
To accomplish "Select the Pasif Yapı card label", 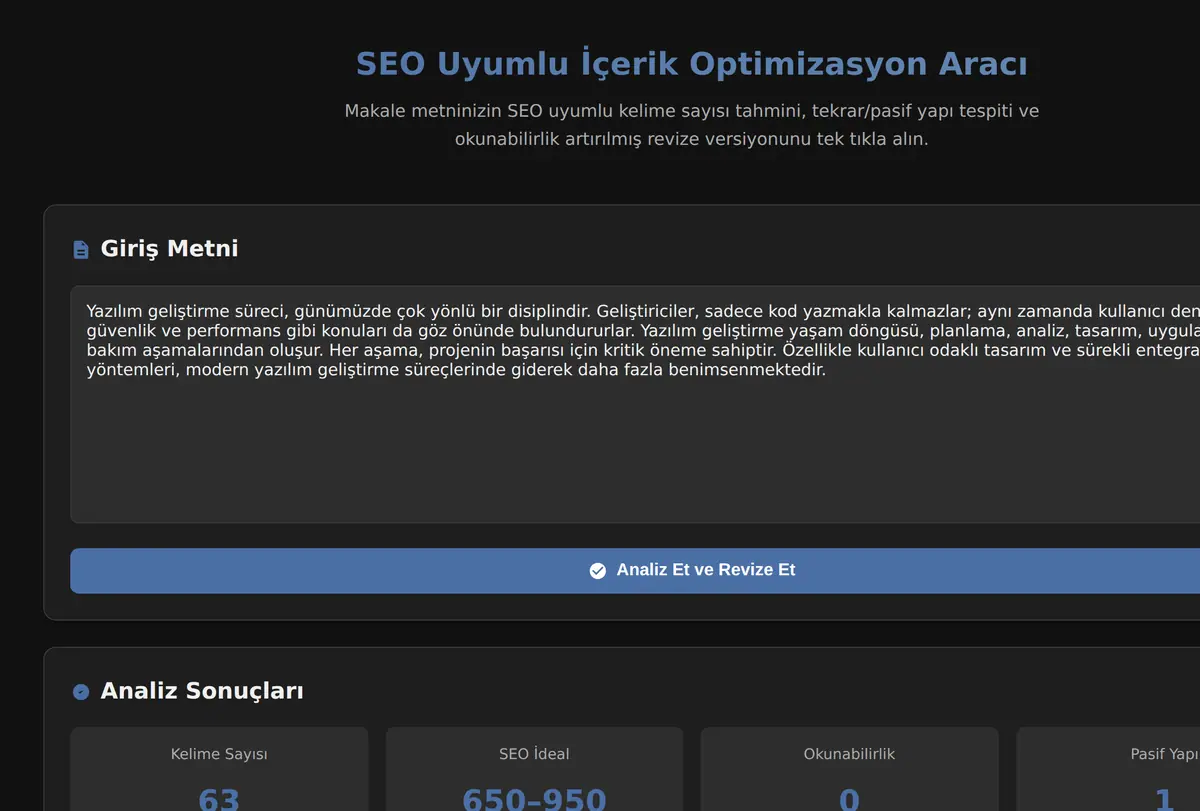I will coord(1165,754).
